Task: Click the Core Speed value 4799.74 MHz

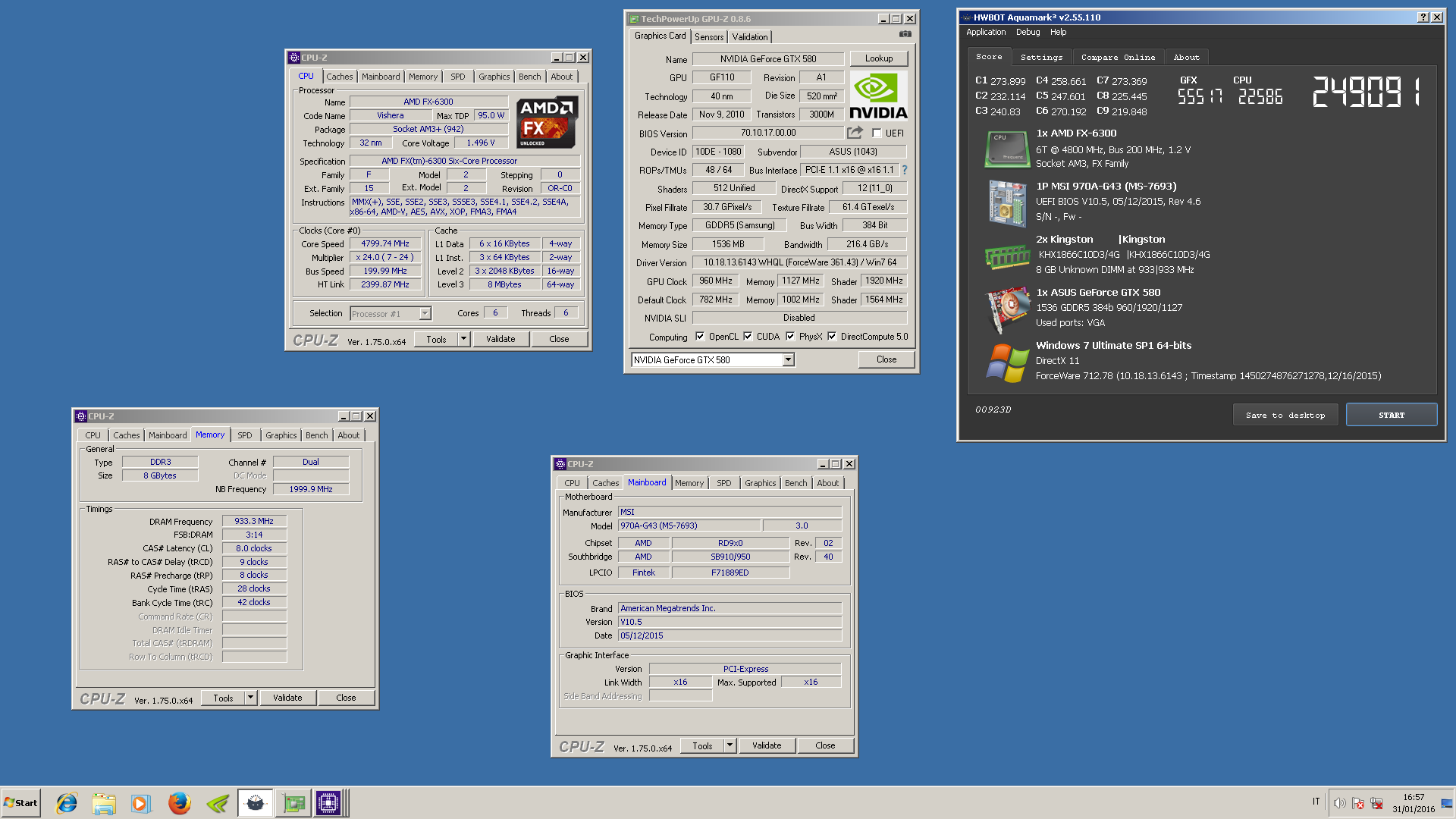Action: point(385,244)
